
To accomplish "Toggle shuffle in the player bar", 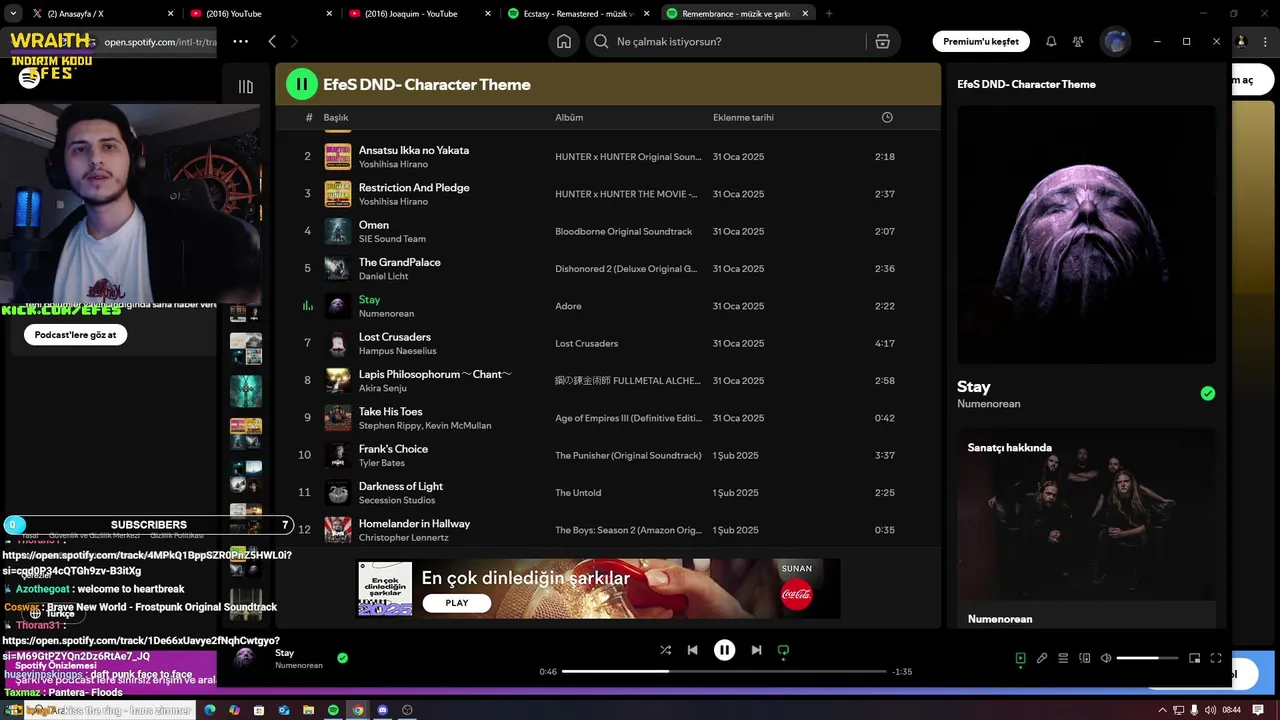I will 665,650.
